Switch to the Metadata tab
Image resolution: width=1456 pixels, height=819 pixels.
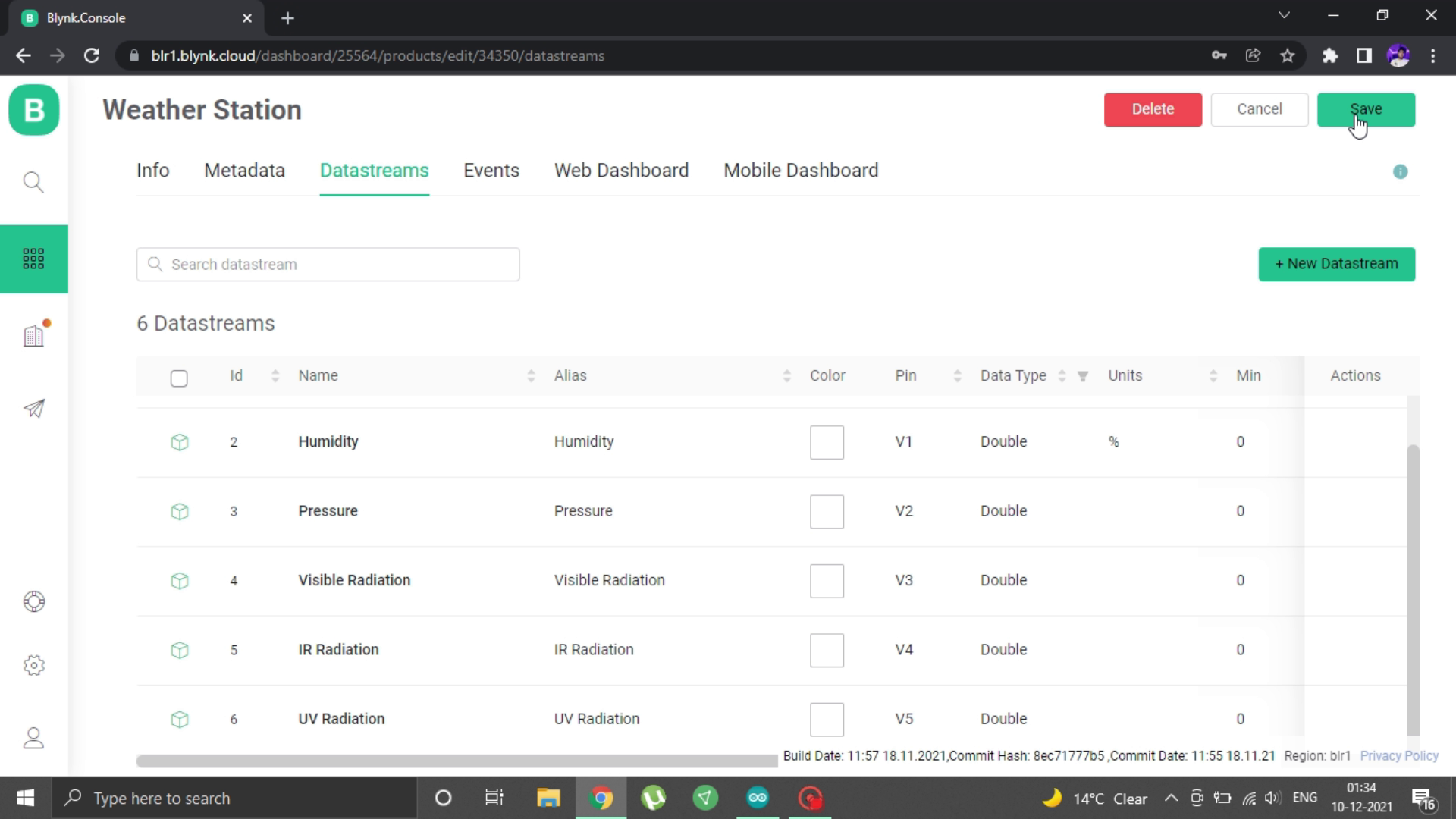point(244,171)
